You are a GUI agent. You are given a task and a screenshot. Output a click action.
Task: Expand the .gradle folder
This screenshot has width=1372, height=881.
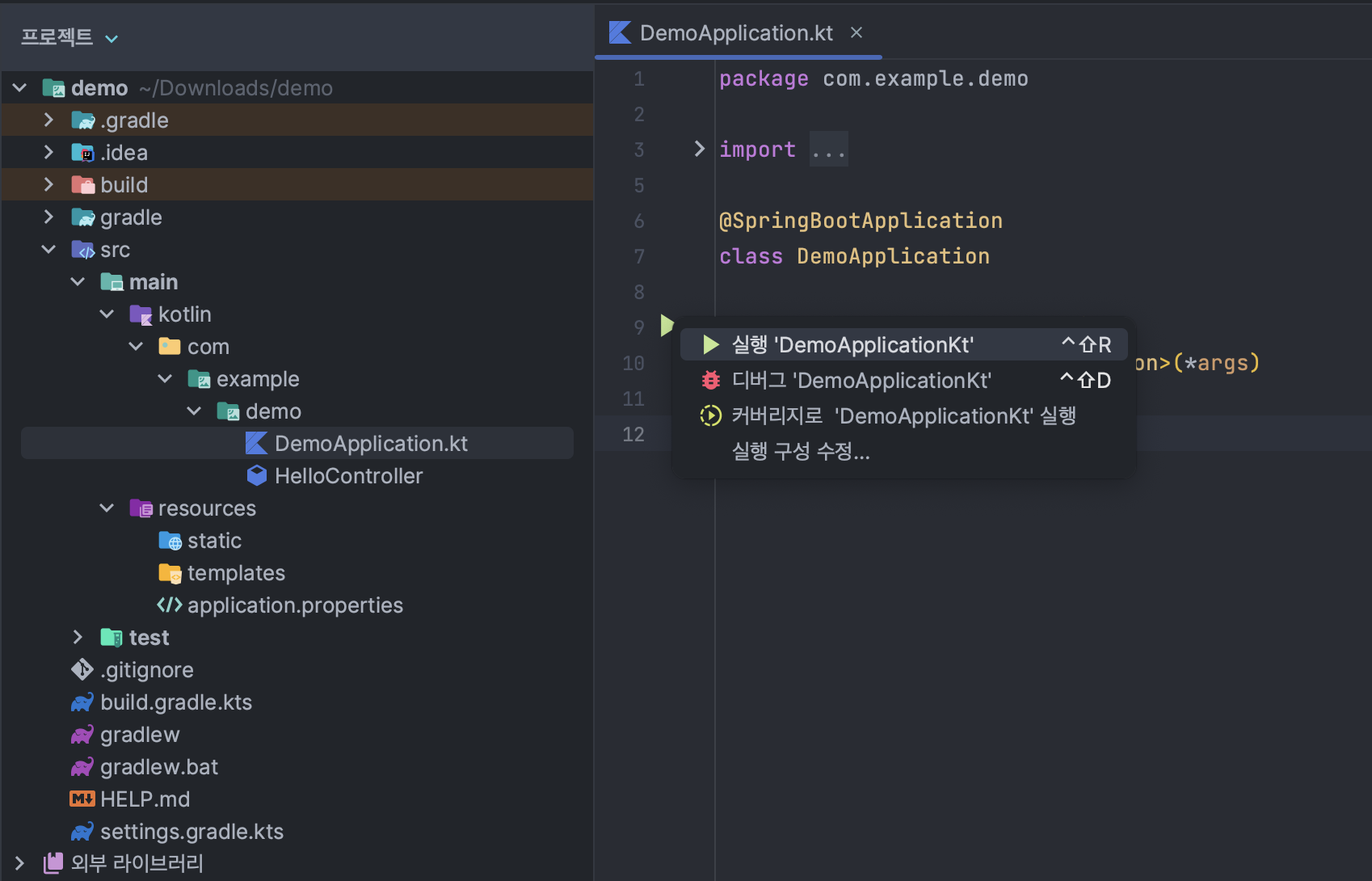48,120
